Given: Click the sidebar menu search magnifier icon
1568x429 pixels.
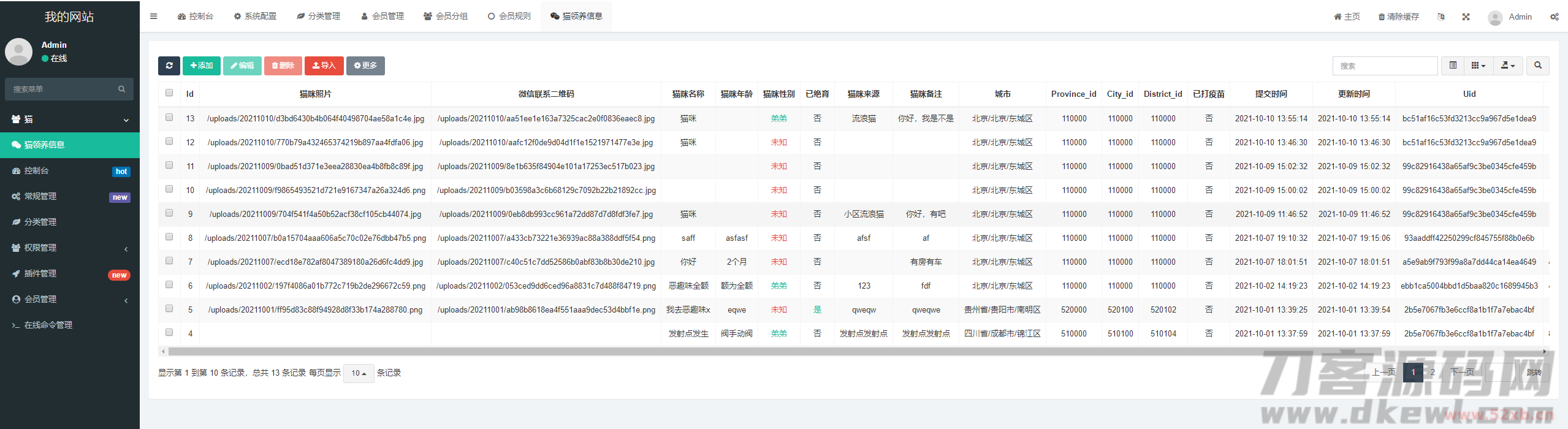Looking at the screenshot, I should [x=121, y=89].
